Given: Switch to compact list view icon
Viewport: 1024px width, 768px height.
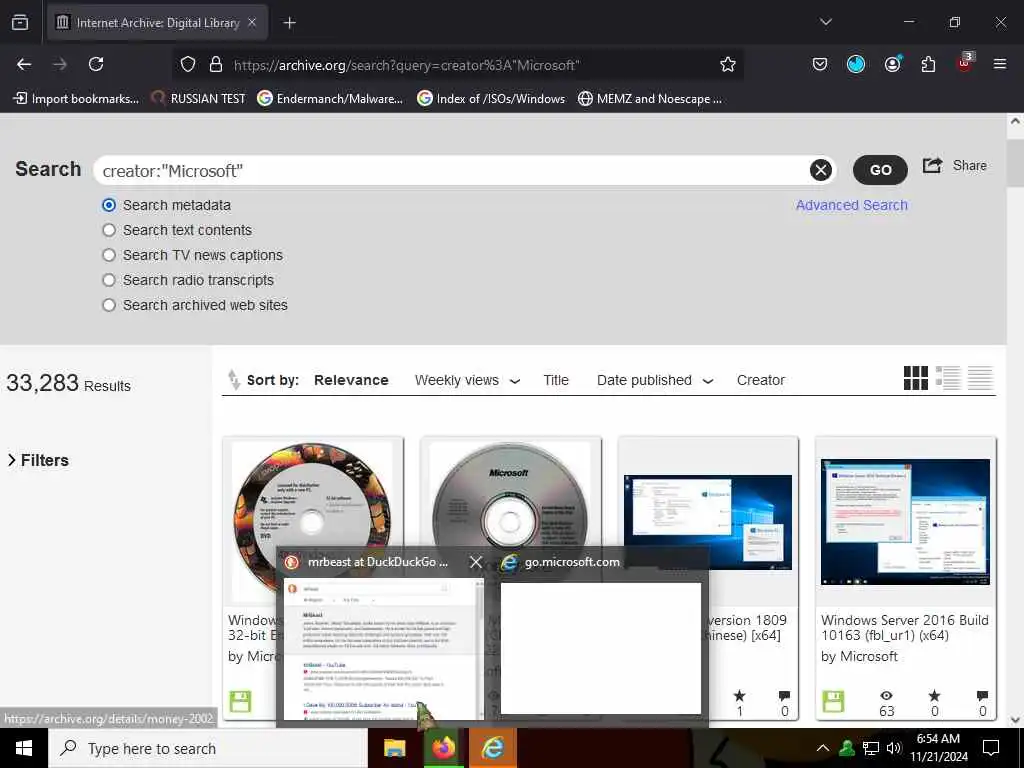Looking at the screenshot, I should [980, 378].
